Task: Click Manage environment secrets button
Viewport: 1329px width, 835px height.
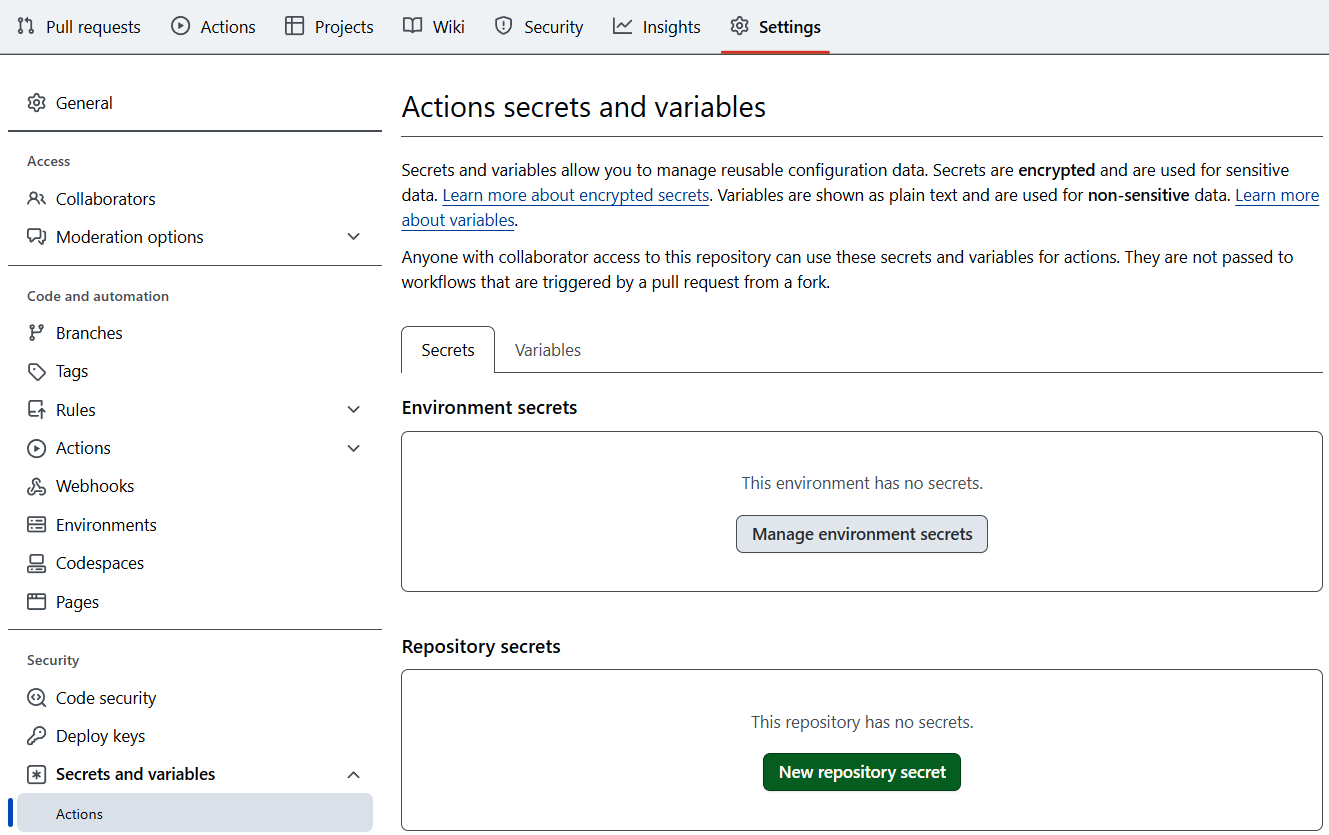Action: click(862, 534)
